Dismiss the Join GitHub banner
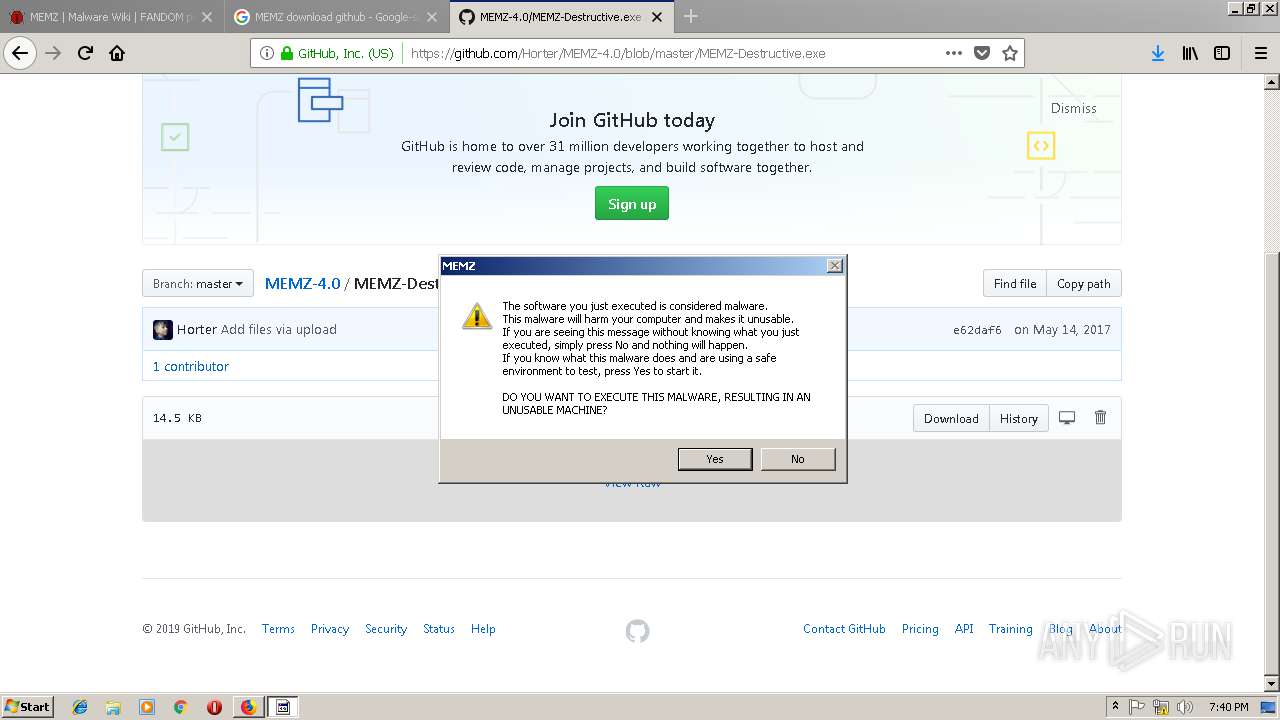The image size is (1280, 720). click(1073, 108)
